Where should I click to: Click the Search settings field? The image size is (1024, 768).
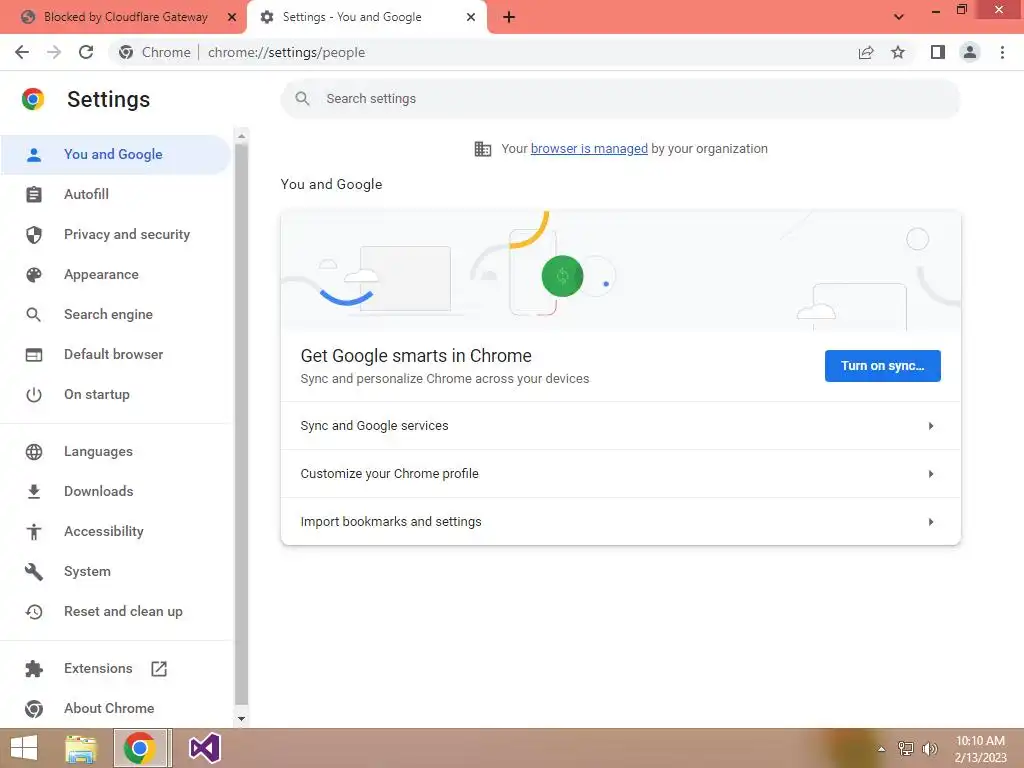(x=620, y=99)
